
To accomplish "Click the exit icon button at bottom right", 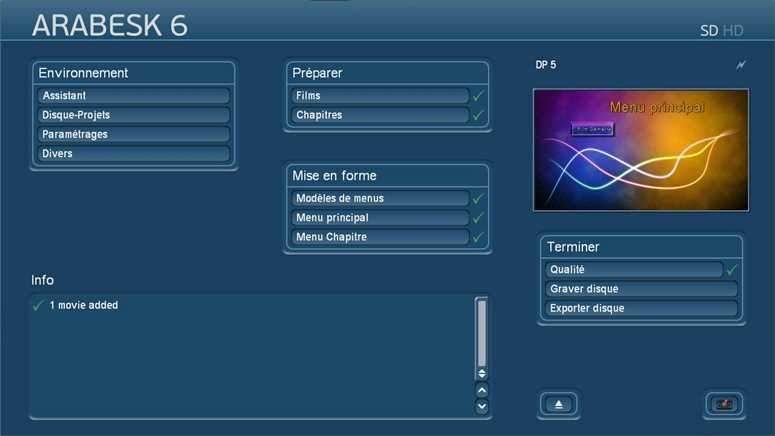I will 724,405.
